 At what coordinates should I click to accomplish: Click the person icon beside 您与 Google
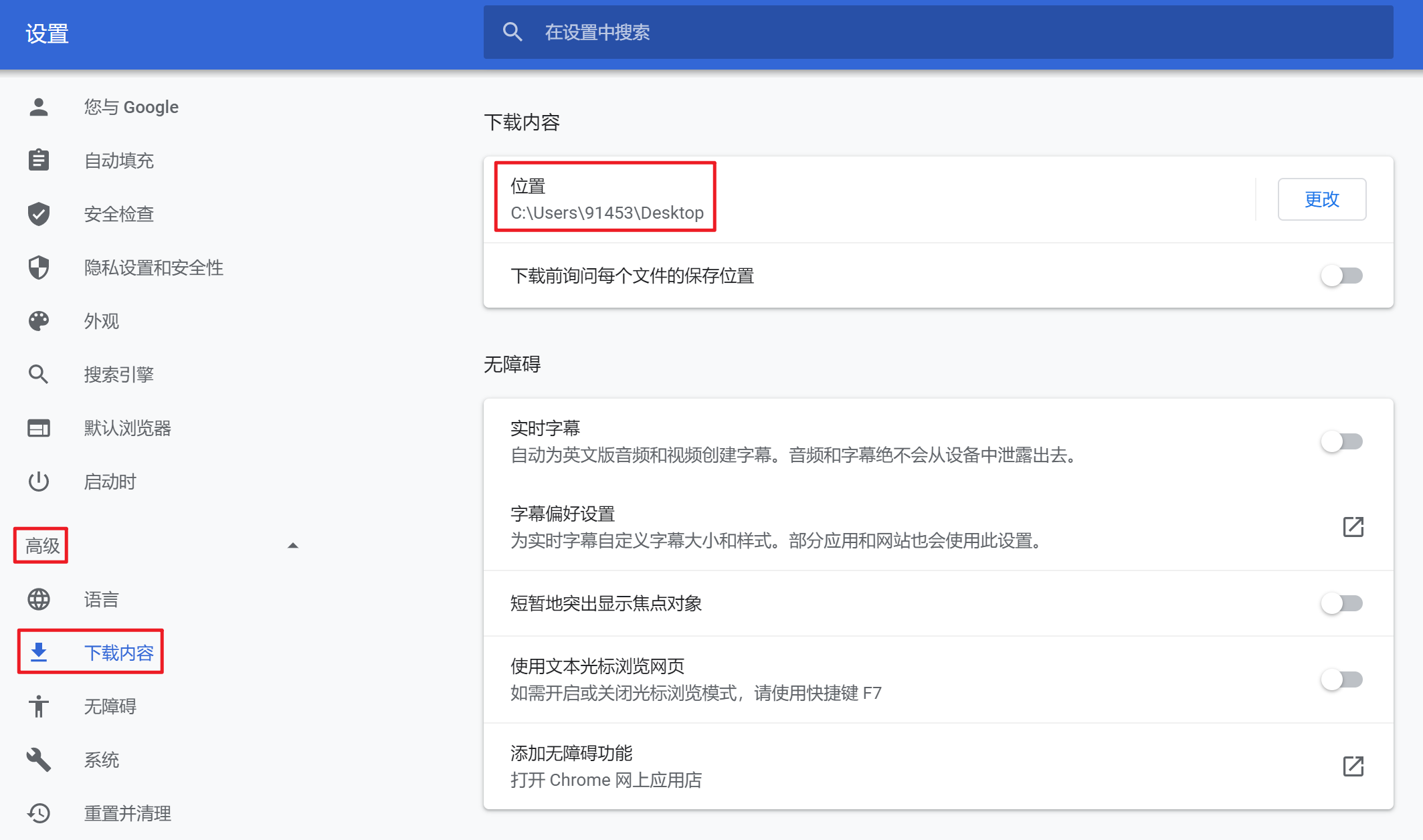point(39,107)
